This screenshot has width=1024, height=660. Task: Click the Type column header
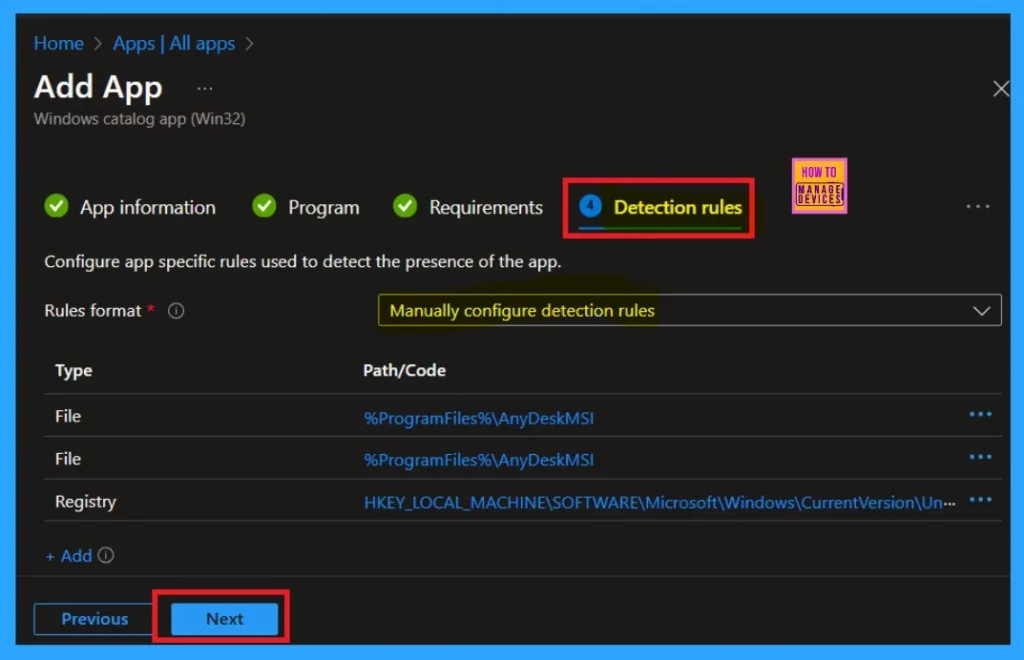[x=74, y=371]
